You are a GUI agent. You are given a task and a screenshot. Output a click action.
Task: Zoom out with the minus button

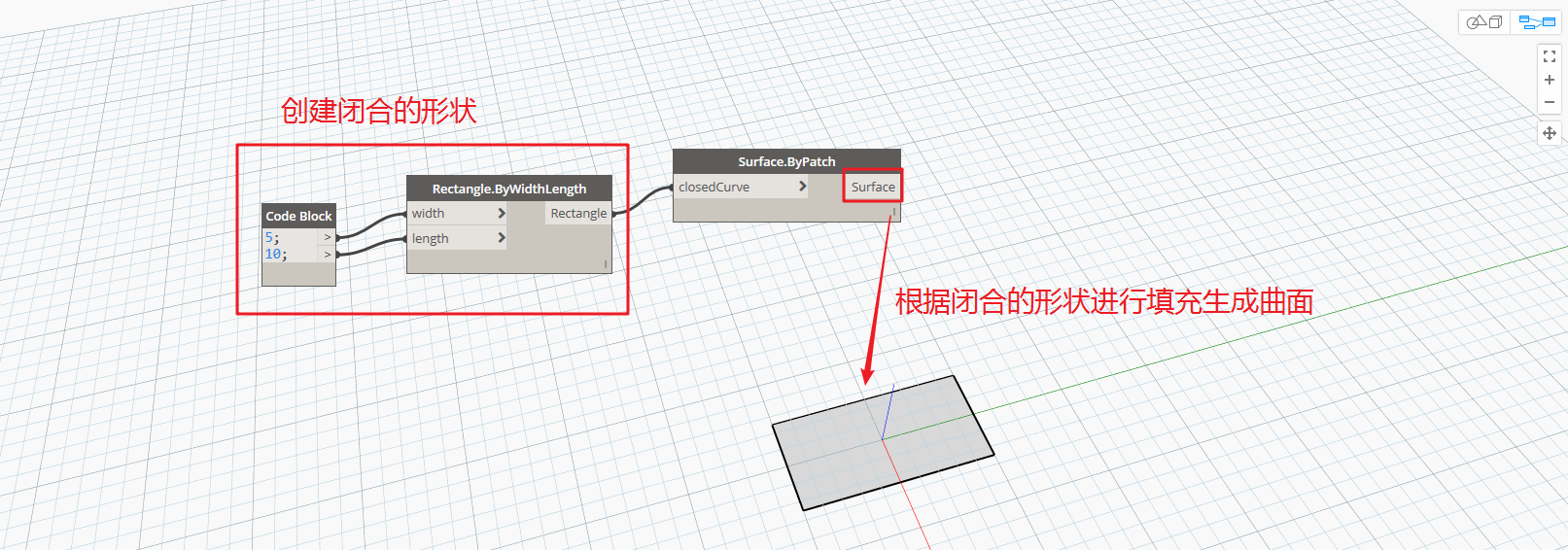(1550, 102)
